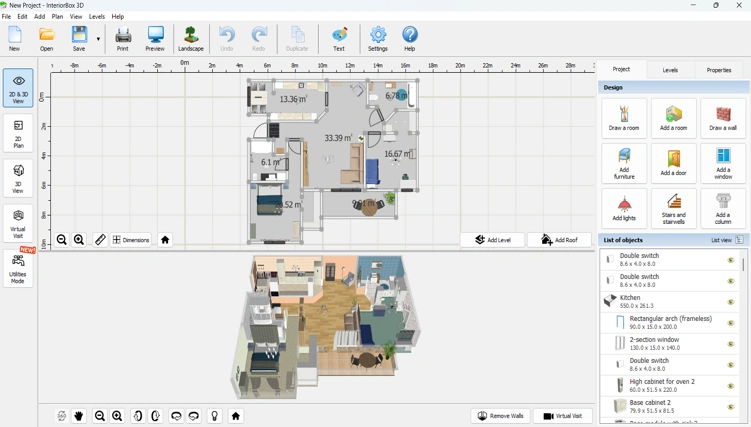Choose Draw a wall in Design panel
The height and width of the screenshot is (427, 751).
(723, 118)
